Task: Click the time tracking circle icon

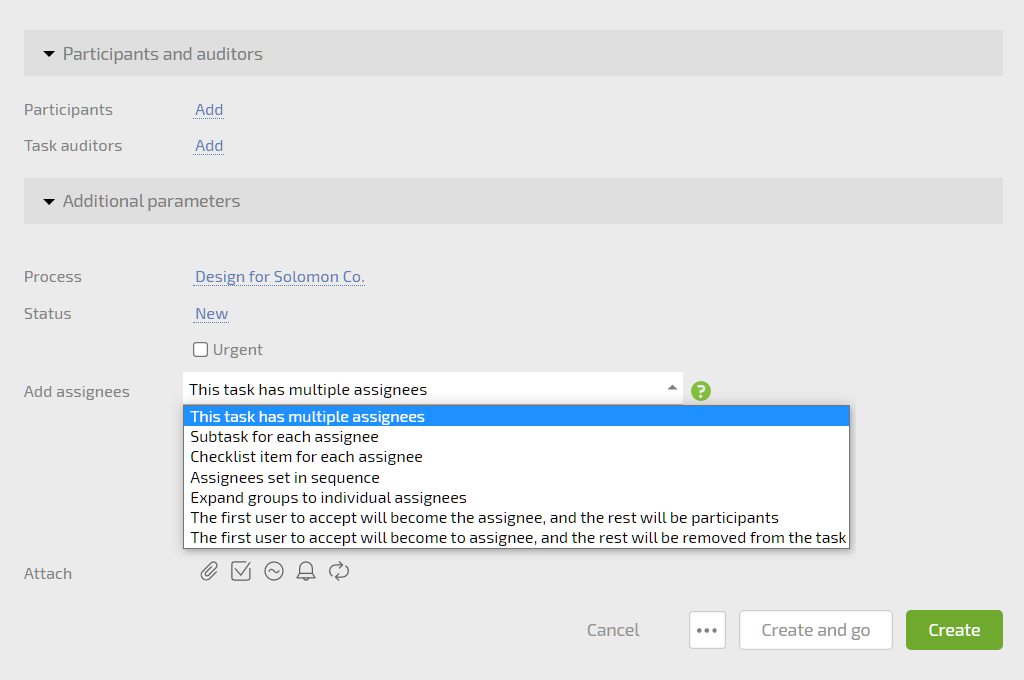Action: click(x=274, y=572)
